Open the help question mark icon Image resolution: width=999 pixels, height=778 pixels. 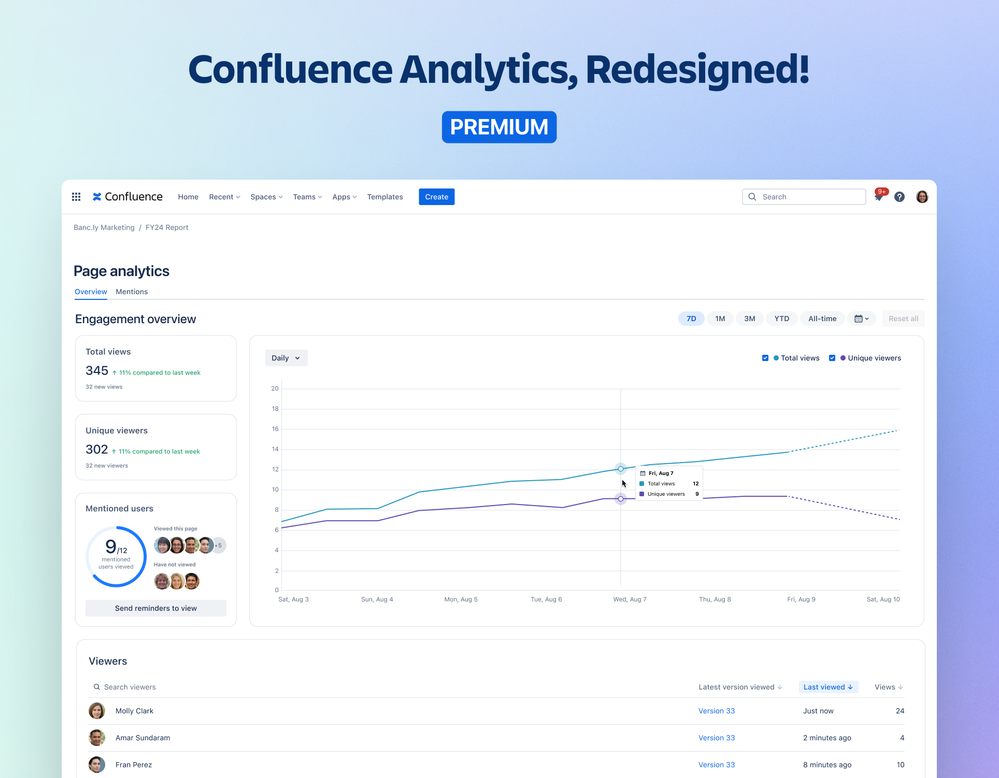coord(899,197)
